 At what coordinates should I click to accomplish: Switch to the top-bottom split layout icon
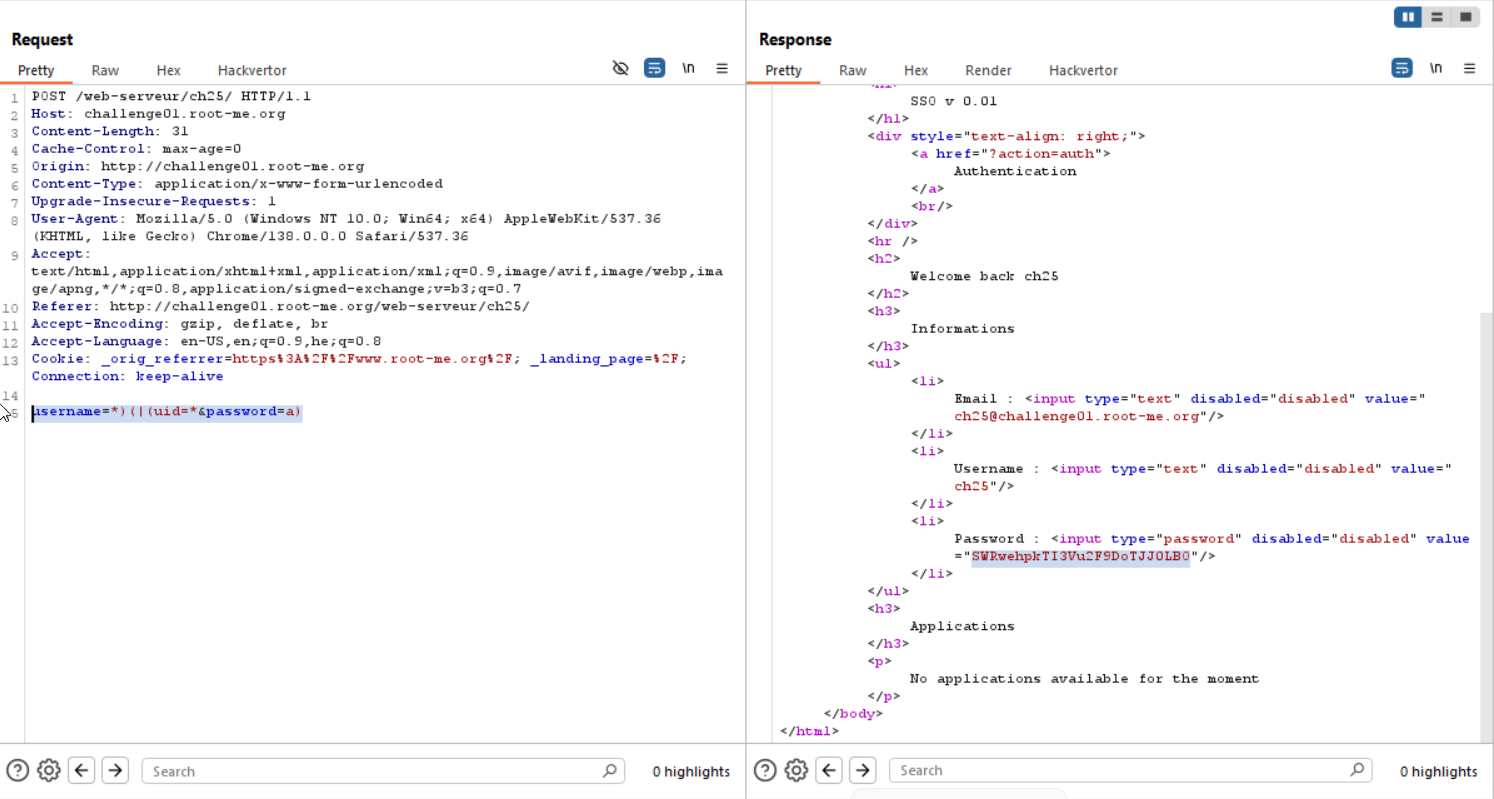(x=1436, y=17)
